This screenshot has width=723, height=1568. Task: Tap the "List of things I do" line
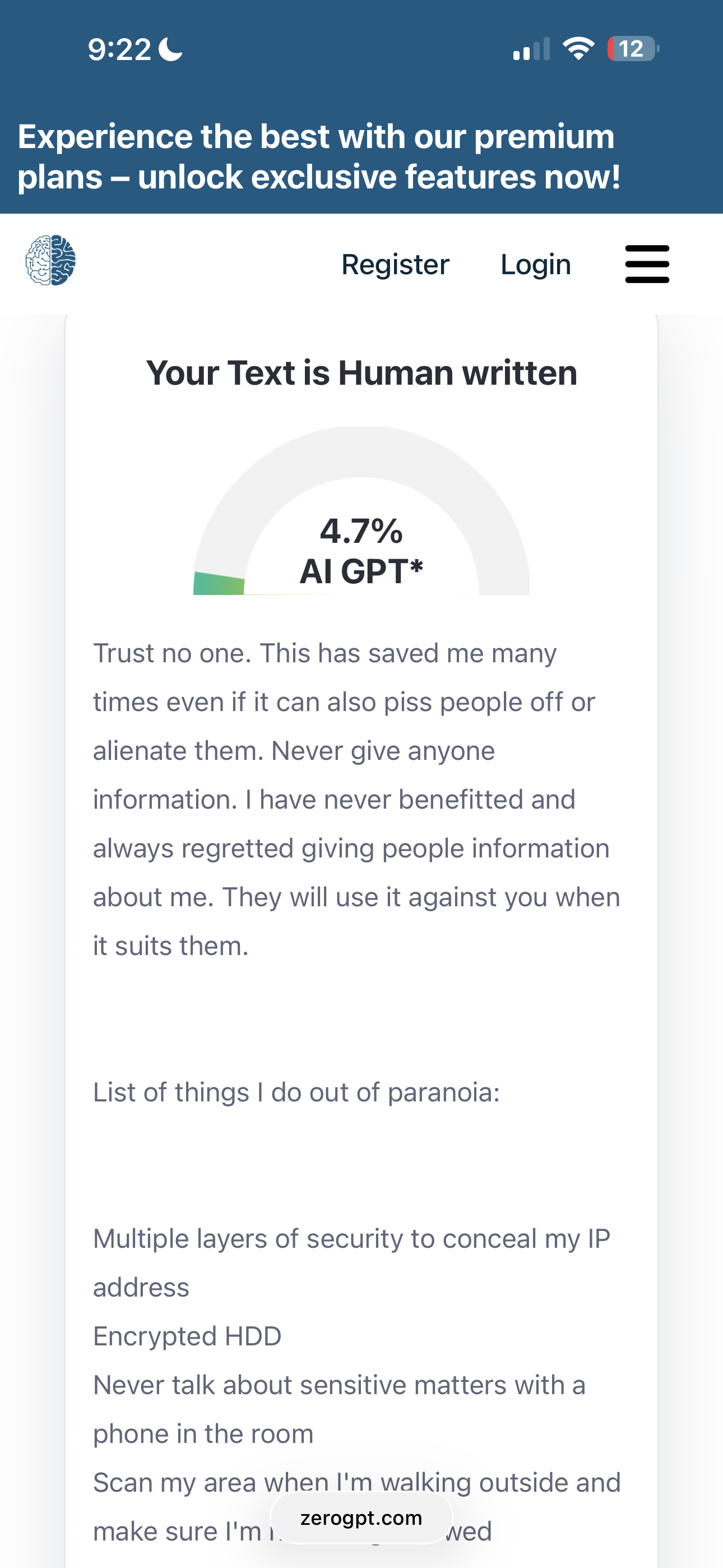(296, 1092)
